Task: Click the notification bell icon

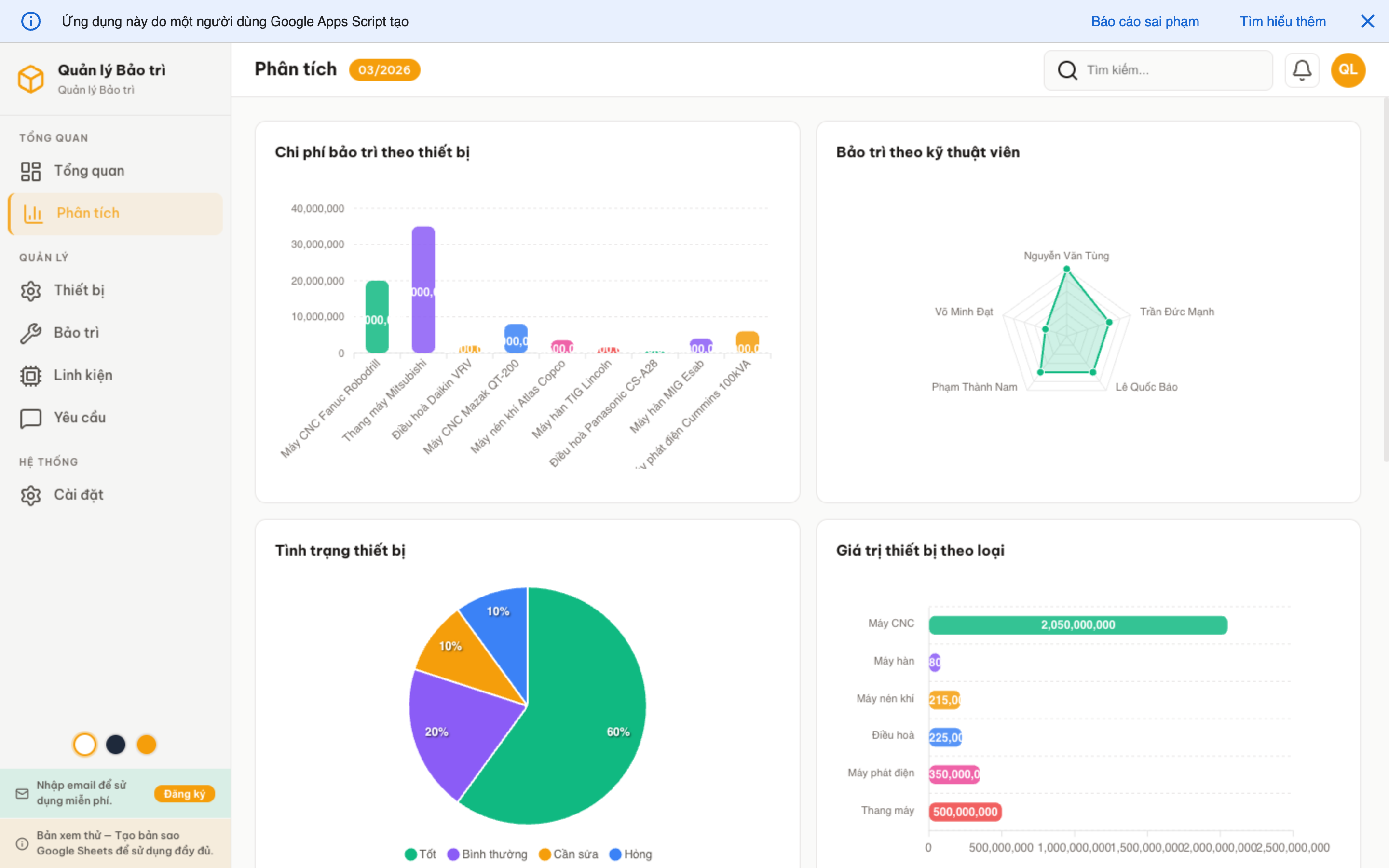Action: 1301,70
